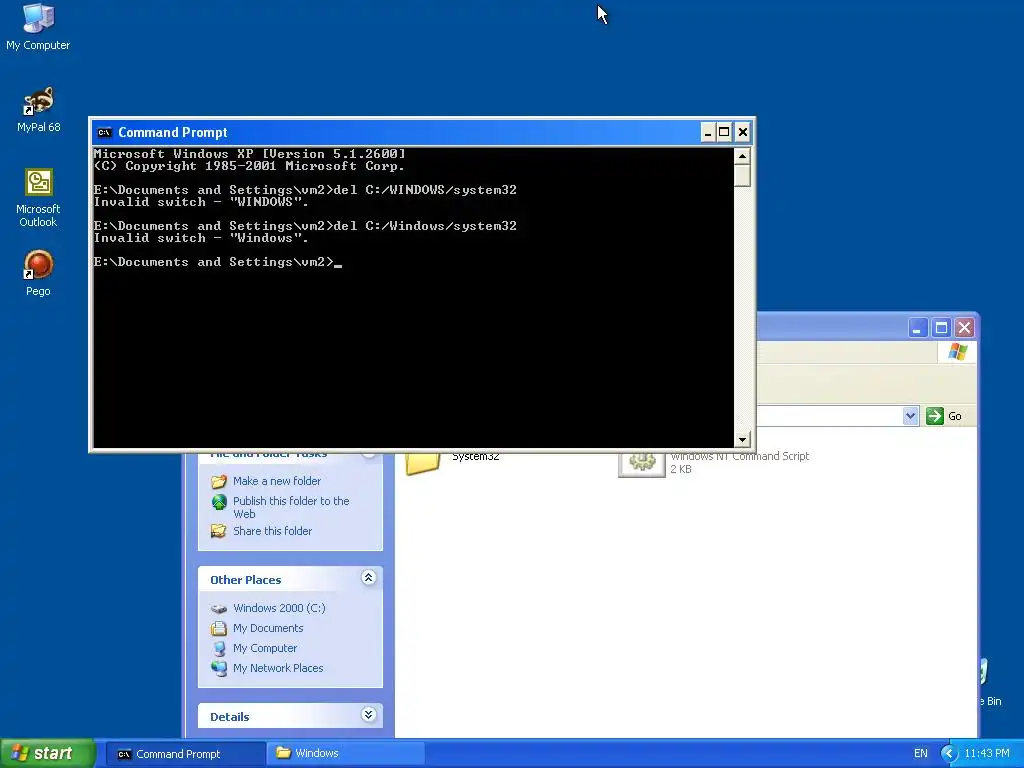
Task: Click the Command Prompt title bar text
Action: point(172,133)
